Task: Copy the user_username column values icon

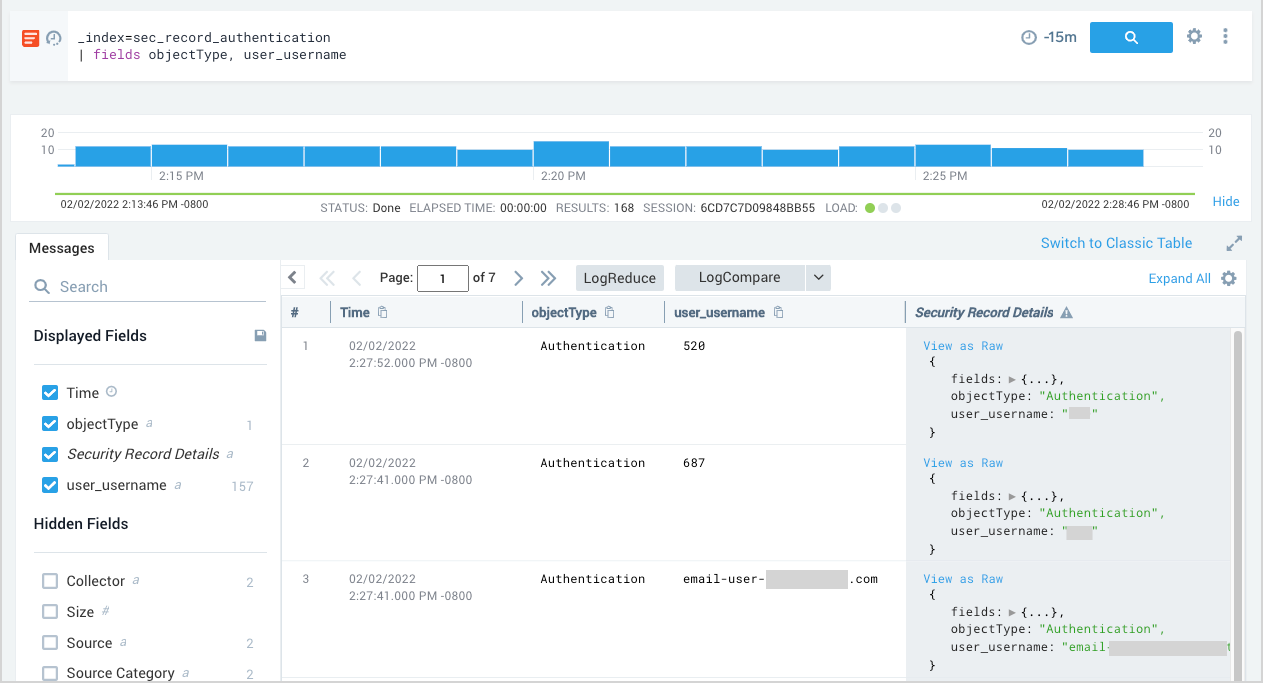Action: pos(779,313)
